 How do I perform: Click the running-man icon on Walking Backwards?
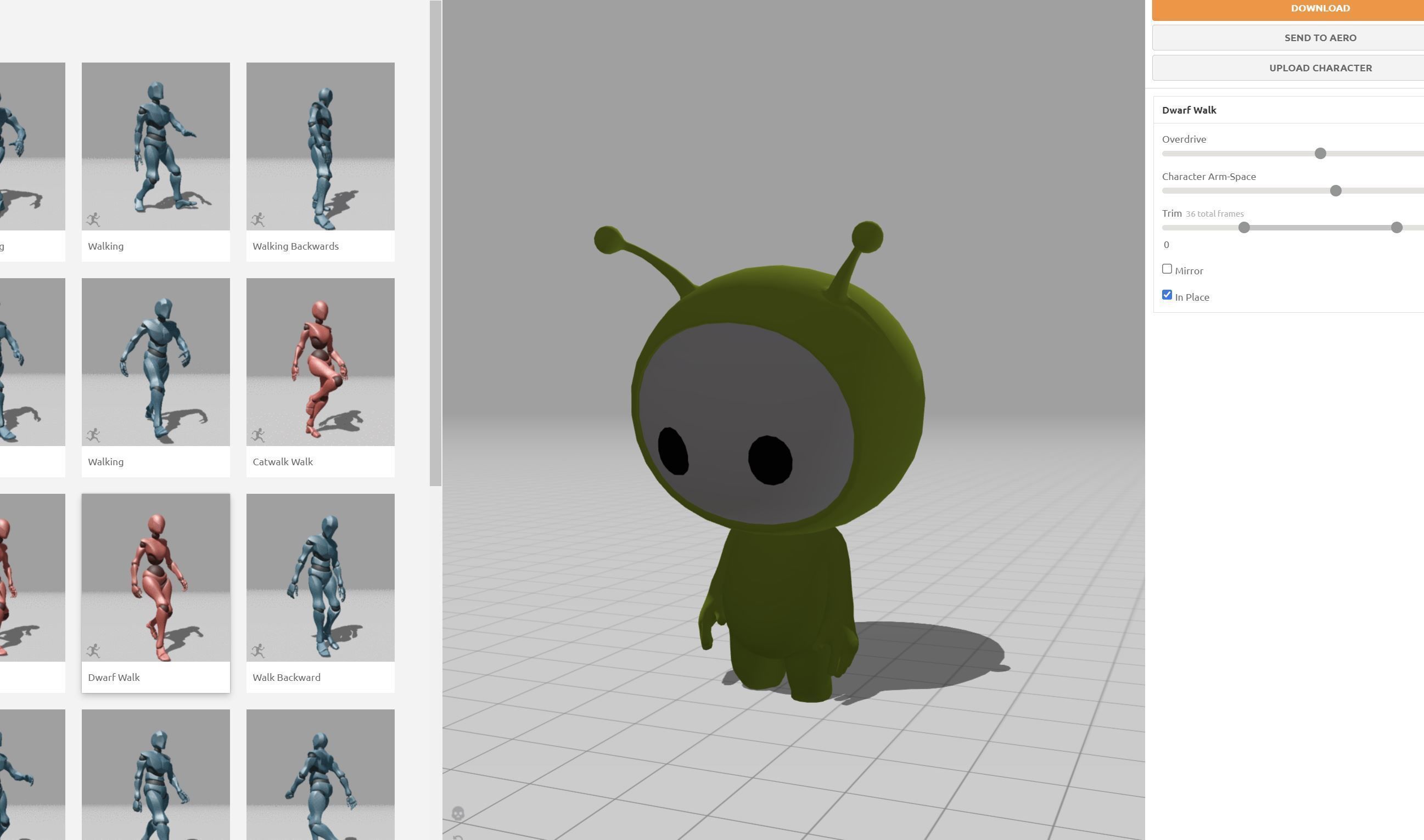click(258, 219)
